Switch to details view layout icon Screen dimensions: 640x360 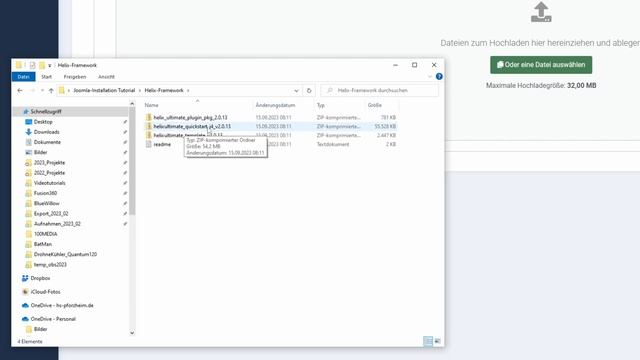(x=428, y=341)
